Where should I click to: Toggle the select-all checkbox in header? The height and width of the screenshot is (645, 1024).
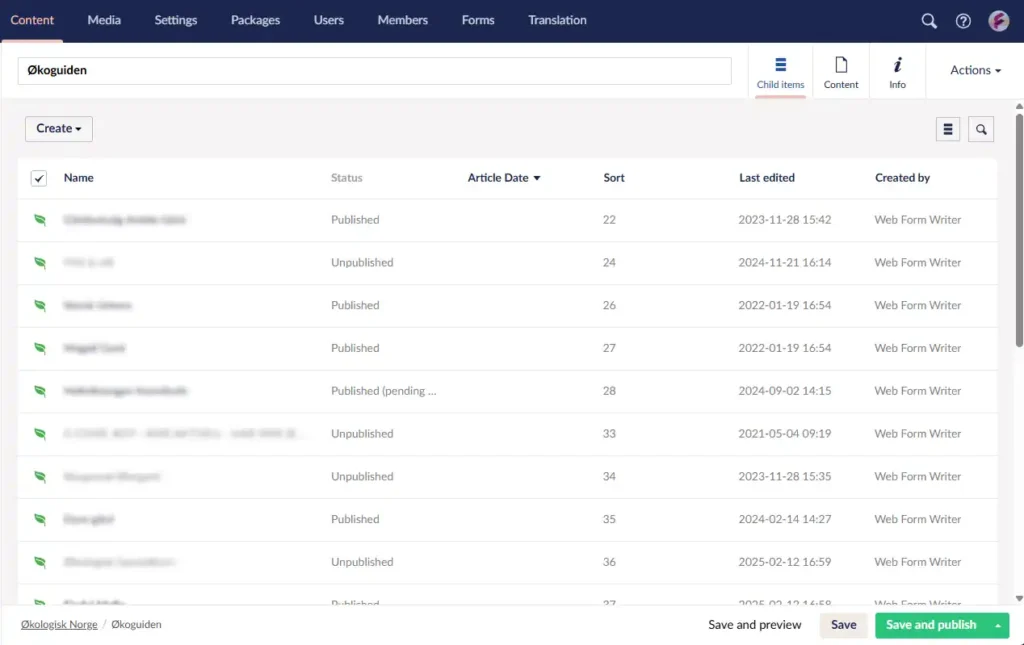coord(39,178)
